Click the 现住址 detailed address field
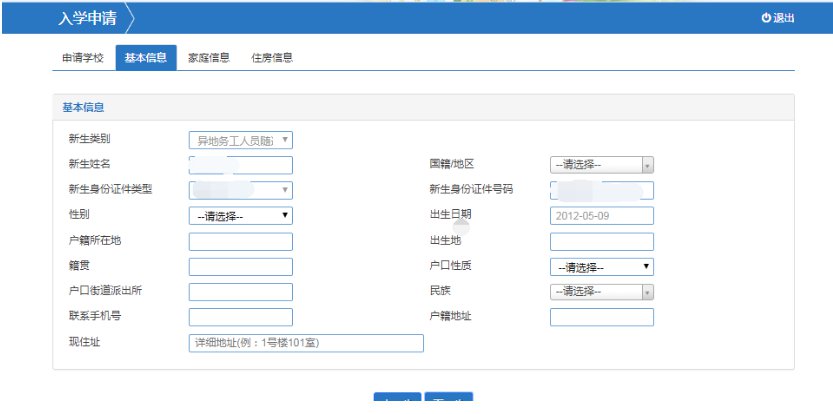The image size is (833, 414). [306, 343]
